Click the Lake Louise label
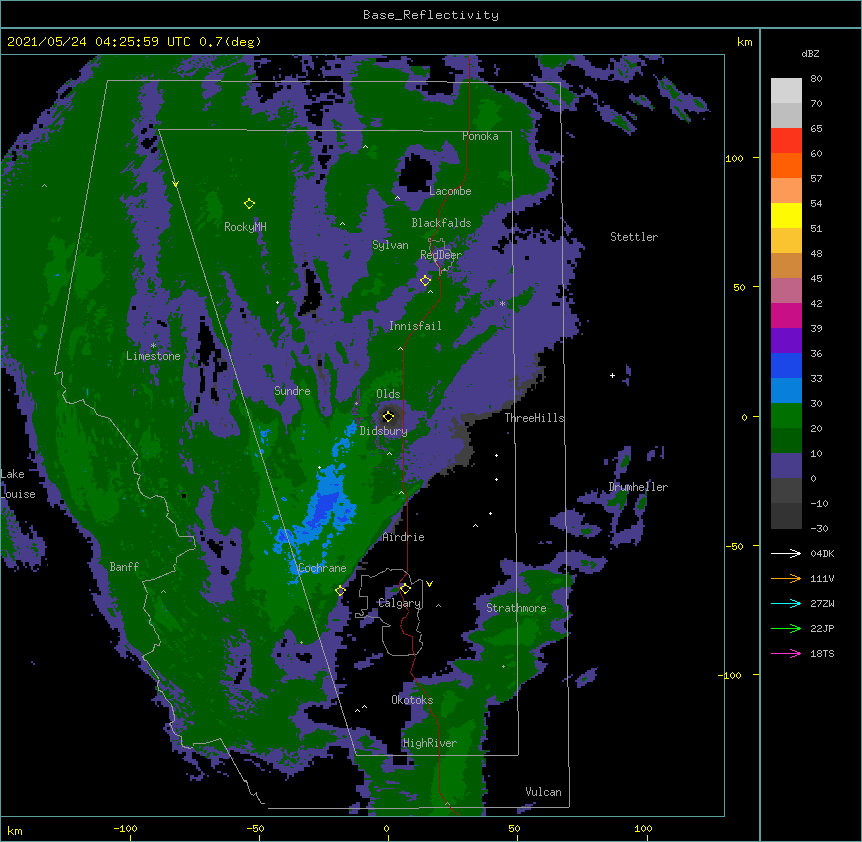This screenshot has width=862, height=842. pos(18,484)
